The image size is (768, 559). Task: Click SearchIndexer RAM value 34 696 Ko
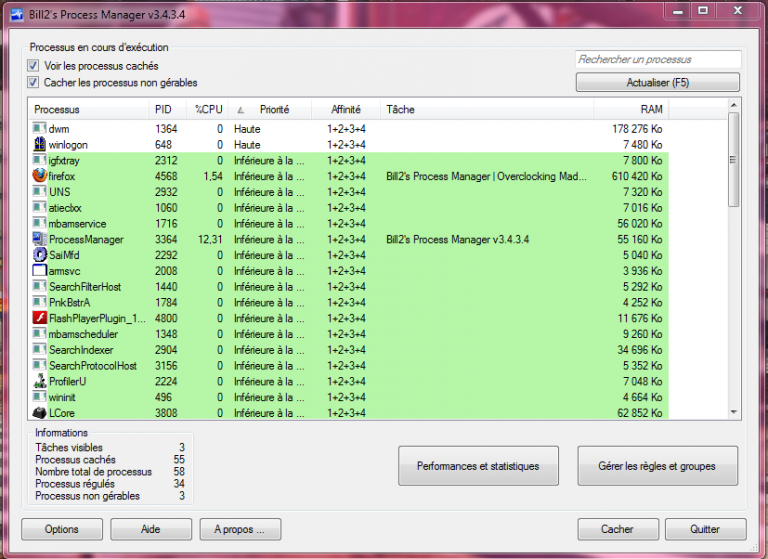(x=640, y=350)
